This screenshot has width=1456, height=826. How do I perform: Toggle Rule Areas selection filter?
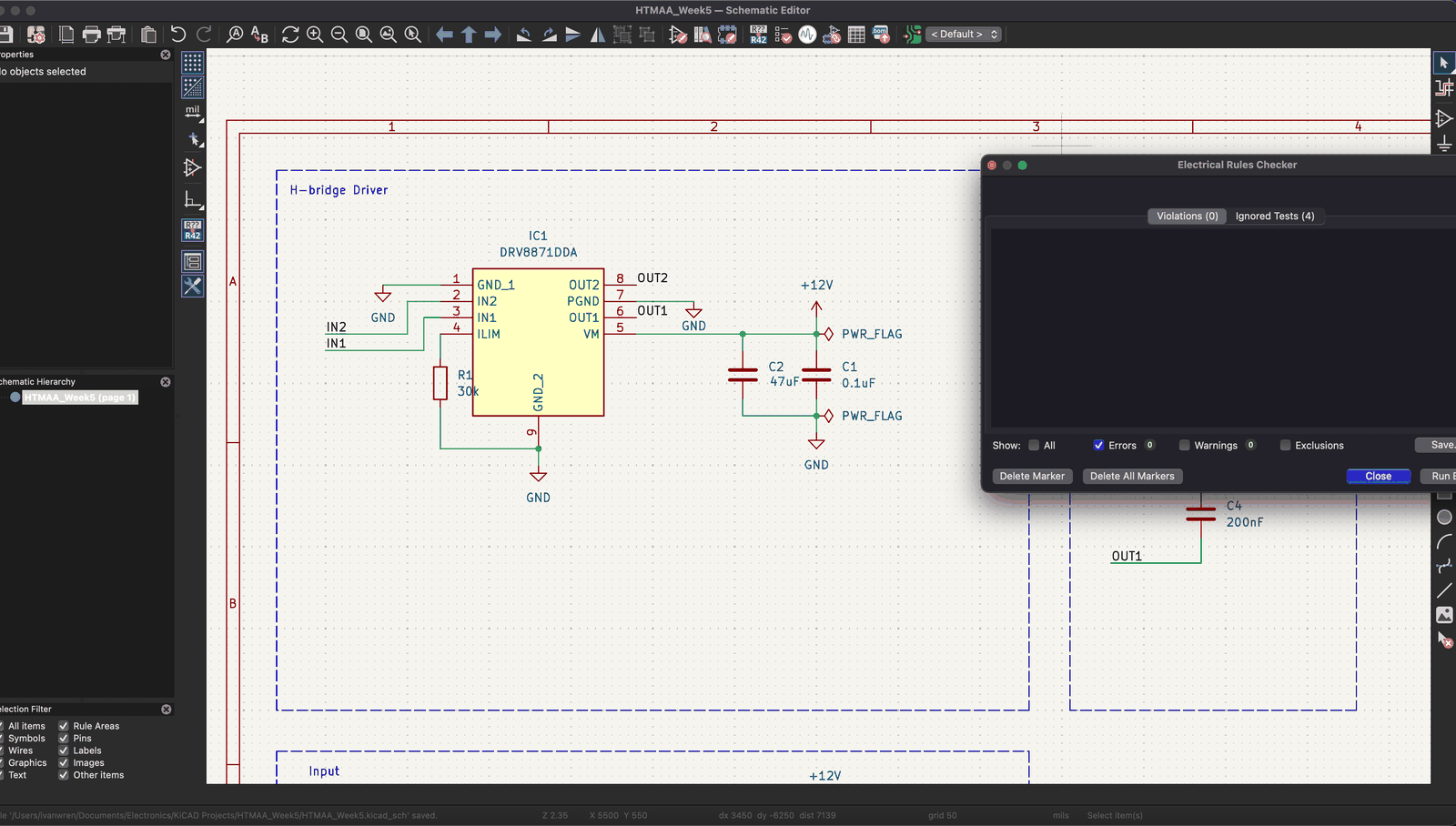pyautogui.click(x=64, y=726)
